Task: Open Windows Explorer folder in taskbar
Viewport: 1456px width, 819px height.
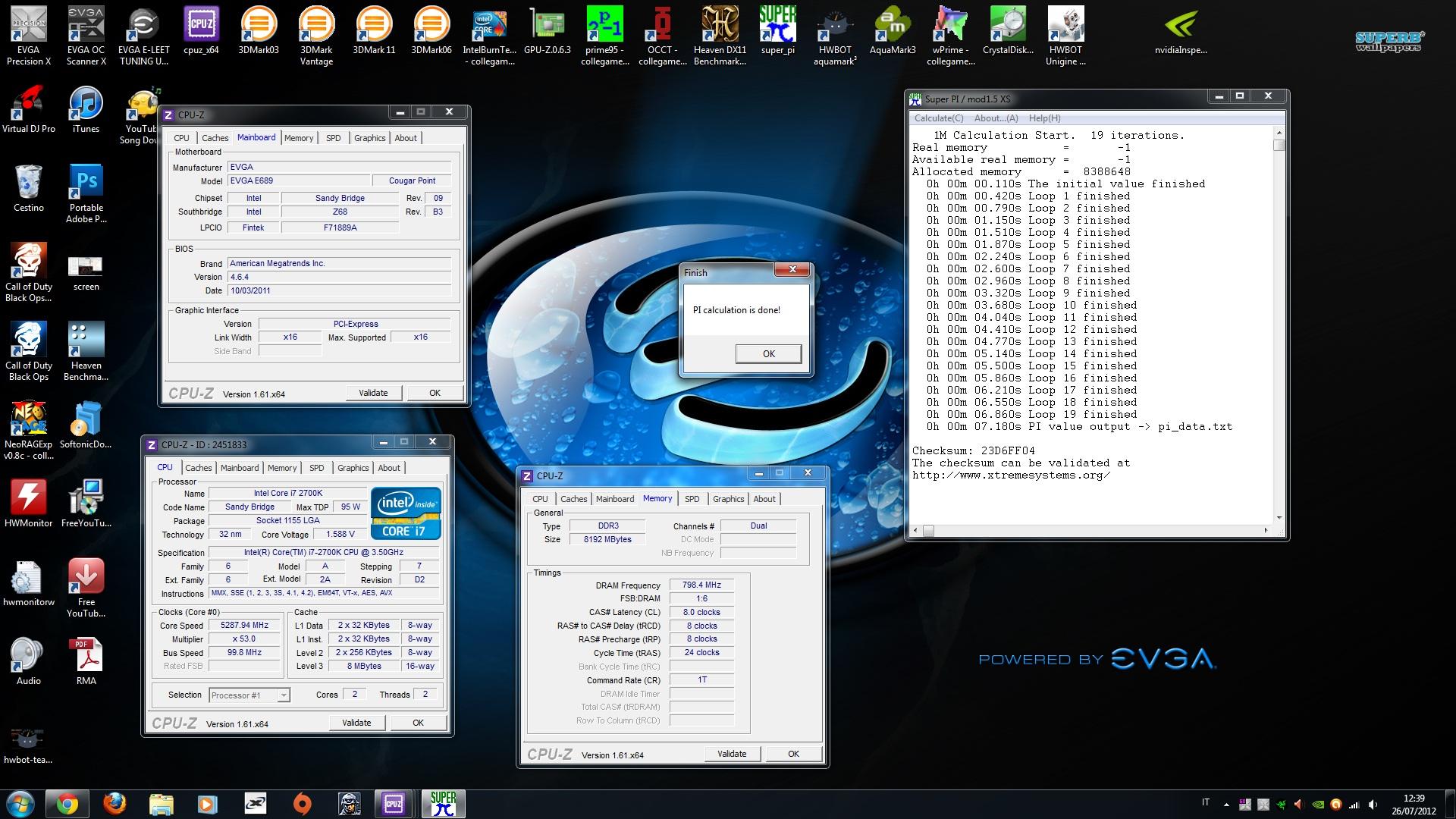Action: point(162,804)
